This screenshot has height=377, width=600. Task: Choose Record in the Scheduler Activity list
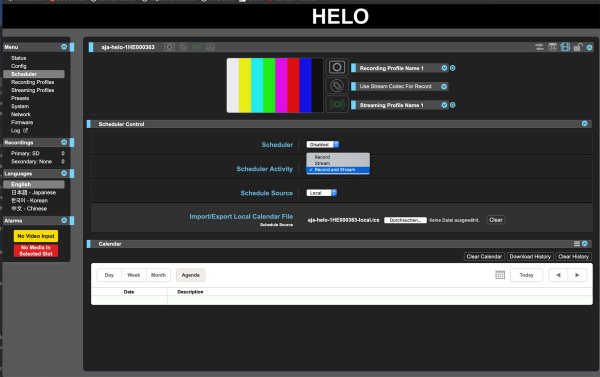tap(338, 157)
